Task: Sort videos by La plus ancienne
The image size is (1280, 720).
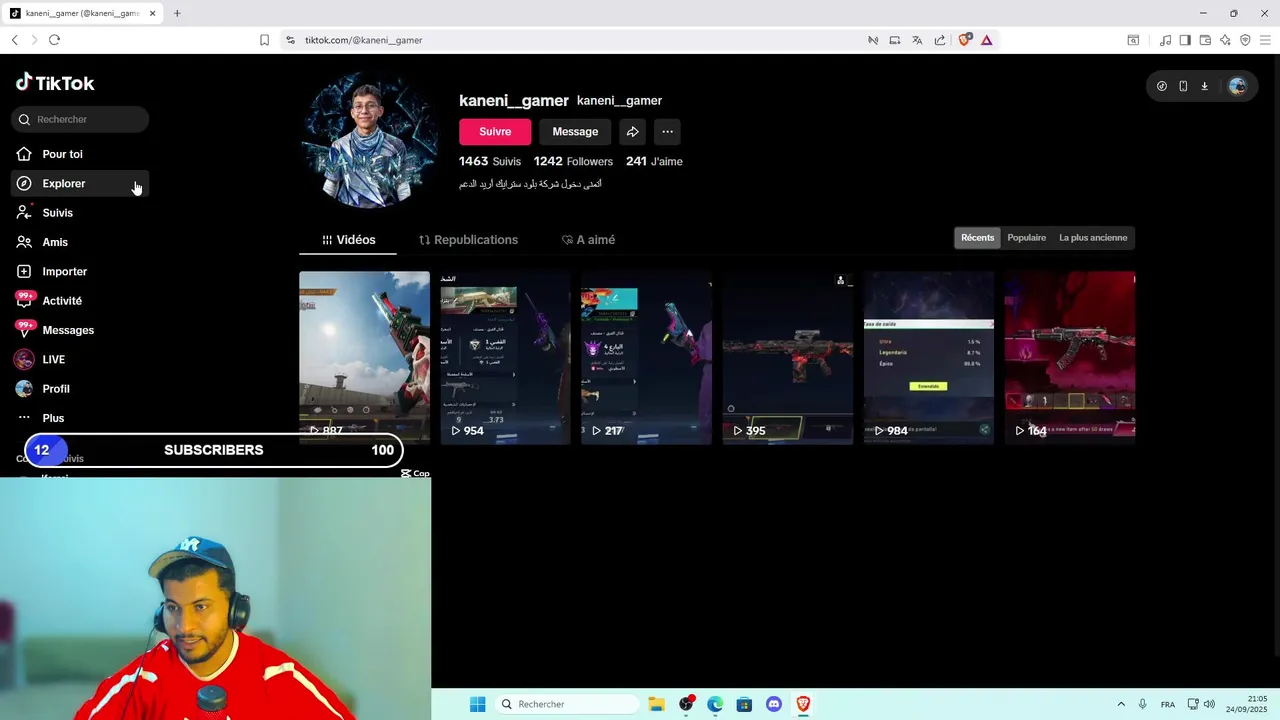Action: click(1093, 238)
